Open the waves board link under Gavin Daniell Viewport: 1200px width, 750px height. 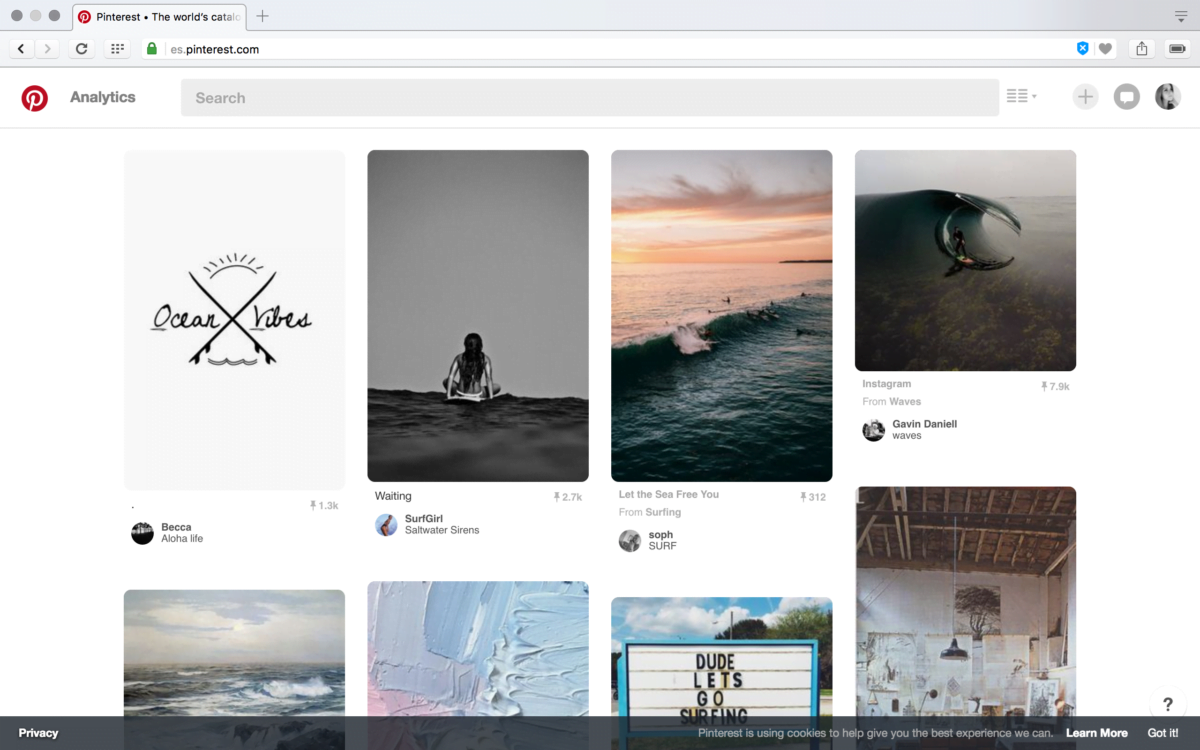click(907, 436)
